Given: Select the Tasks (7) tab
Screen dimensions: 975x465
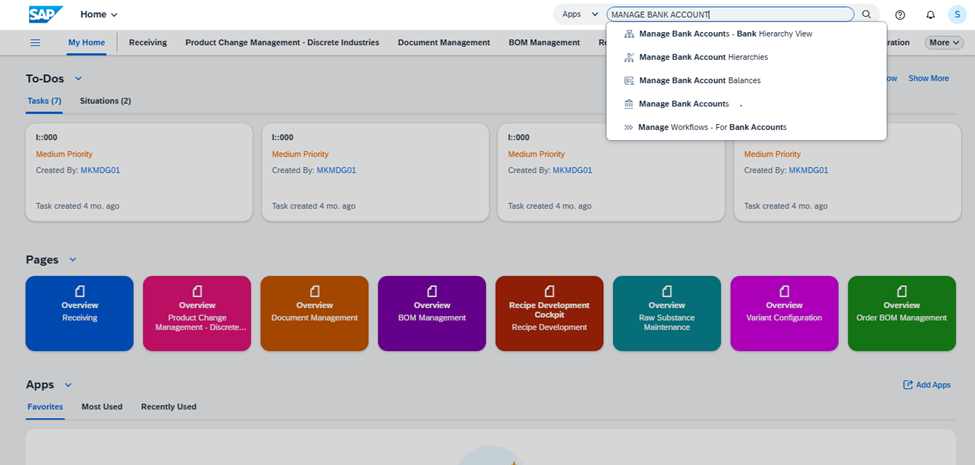Looking at the screenshot, I should coord(44,101).
